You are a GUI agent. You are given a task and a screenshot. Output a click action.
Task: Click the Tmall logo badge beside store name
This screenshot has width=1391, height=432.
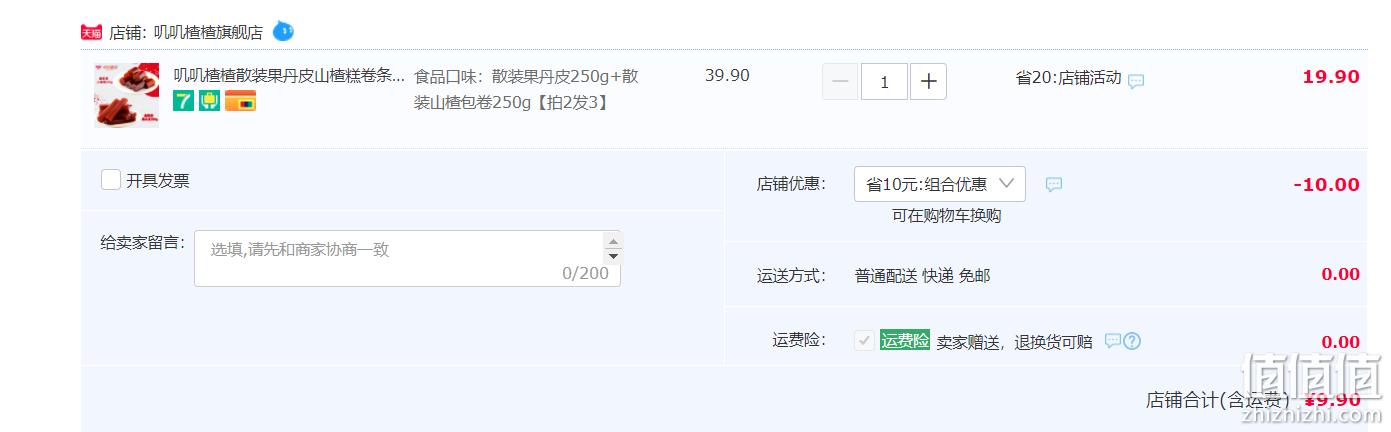point(91,32)
